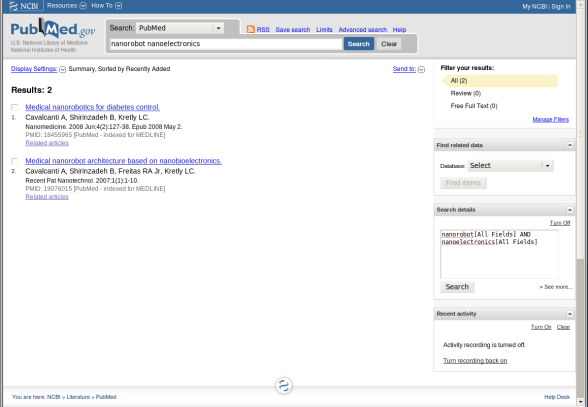Image resolution: width=588 pixels, height=407 pixels.
Task: Open the Help Desk link
Action: tap(557, 397)
